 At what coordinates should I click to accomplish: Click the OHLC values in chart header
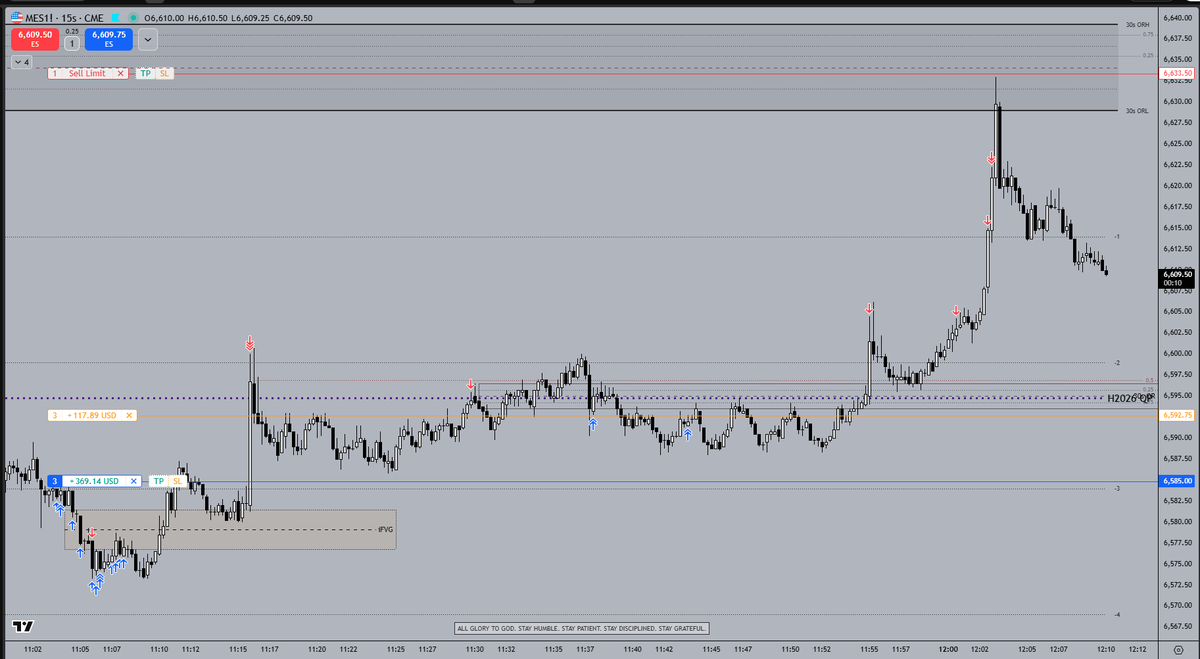click(228, 18)
